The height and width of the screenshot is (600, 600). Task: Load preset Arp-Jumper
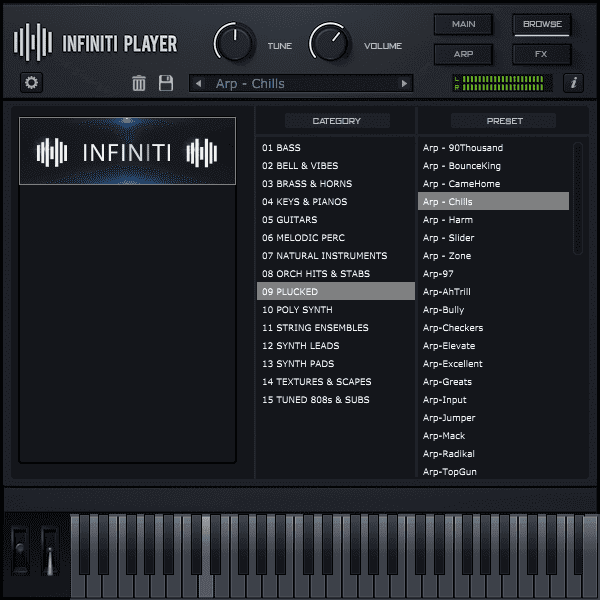coord(494,417)
